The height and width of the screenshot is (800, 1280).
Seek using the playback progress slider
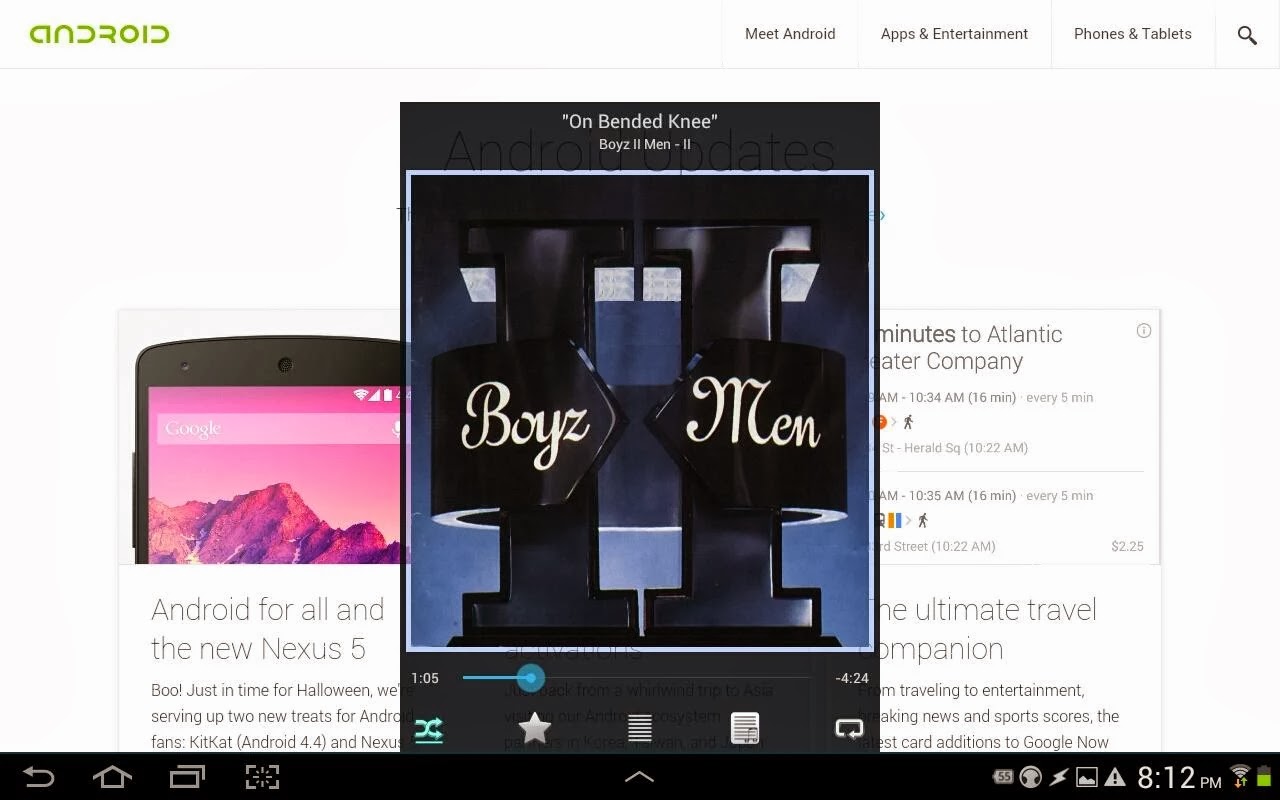click(x=636, y=678)
